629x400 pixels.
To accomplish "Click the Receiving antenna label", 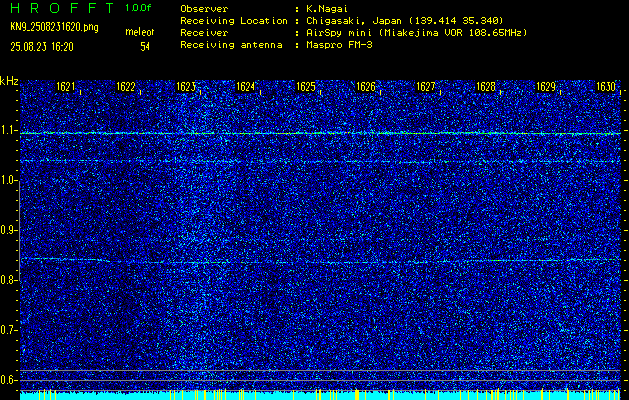I will (x=231, y=45).
